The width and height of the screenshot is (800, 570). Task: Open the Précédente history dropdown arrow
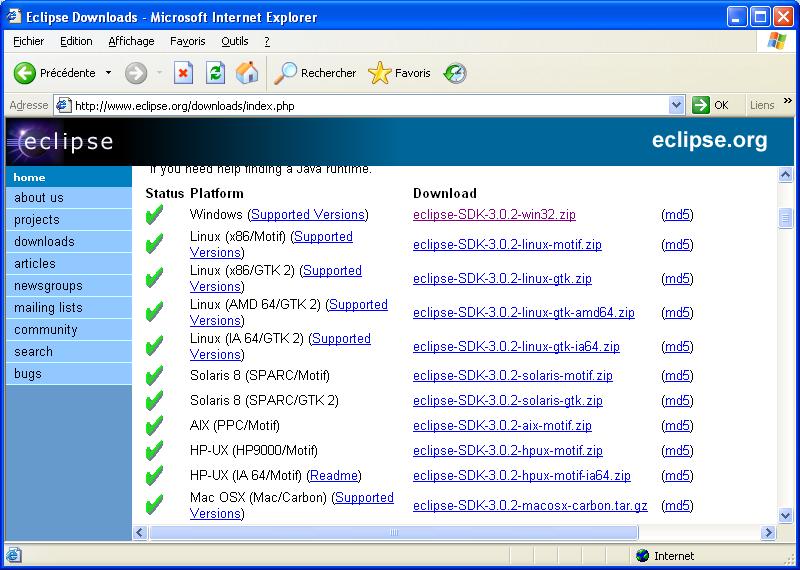tap(108, 73)
